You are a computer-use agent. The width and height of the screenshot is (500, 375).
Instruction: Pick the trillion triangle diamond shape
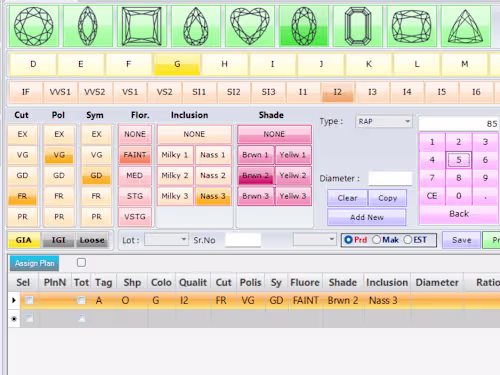pos(466,26)
